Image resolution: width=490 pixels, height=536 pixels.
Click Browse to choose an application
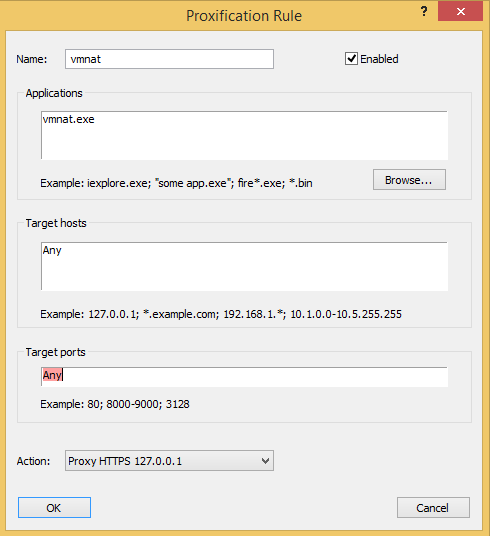[x=409, y=179]
